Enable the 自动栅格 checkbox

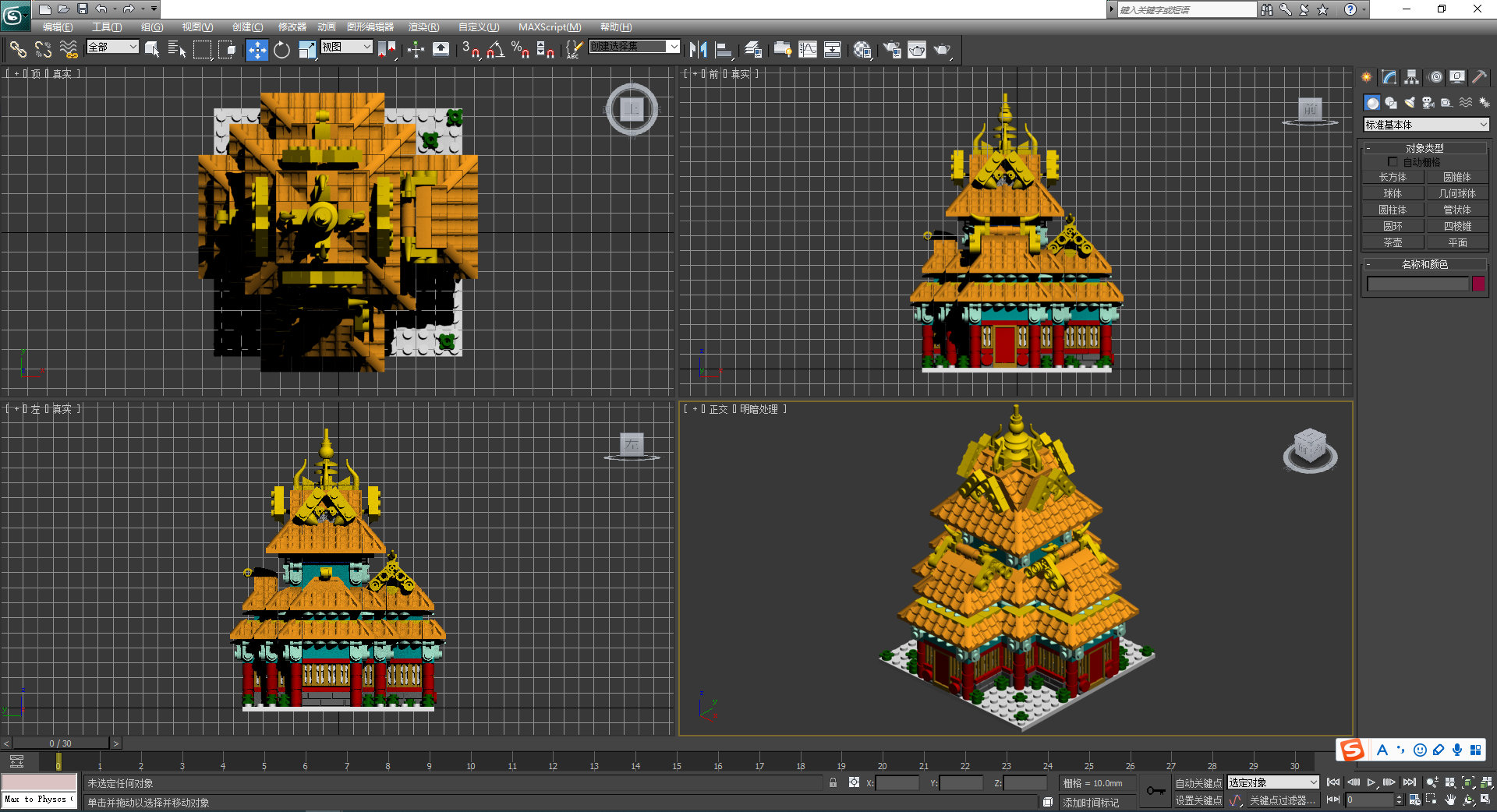[1393, 162]
